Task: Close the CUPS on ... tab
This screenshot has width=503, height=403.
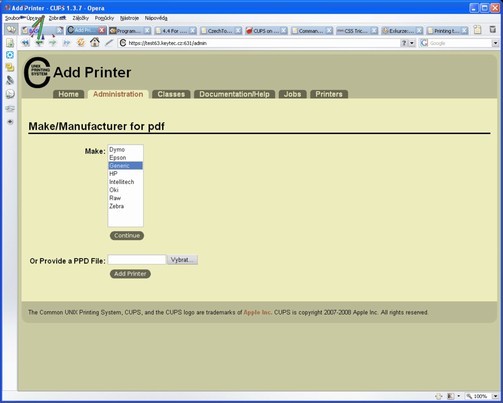Action: point(283,31)
